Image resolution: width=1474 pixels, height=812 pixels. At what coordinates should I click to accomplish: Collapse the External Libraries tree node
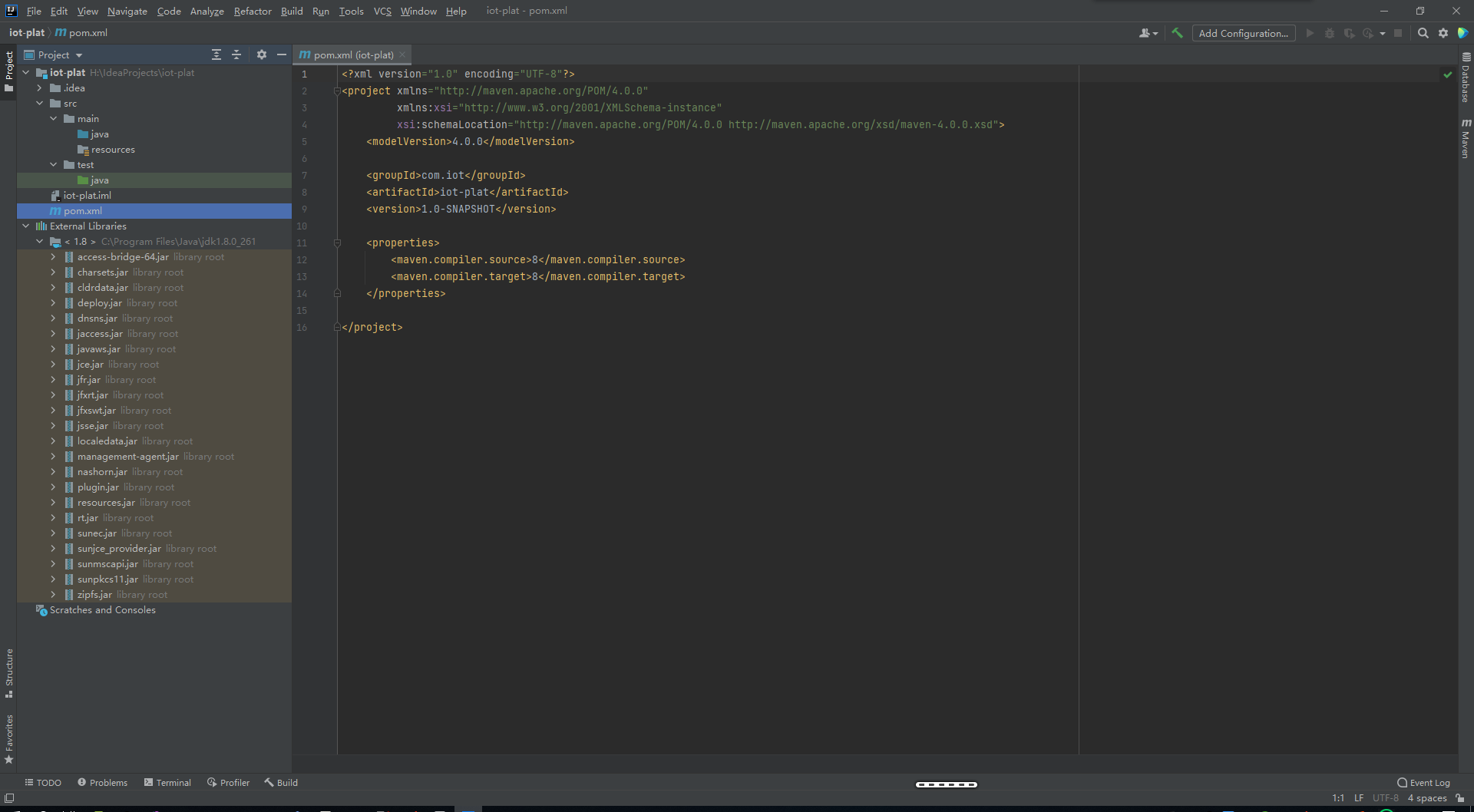pos(25,226)
